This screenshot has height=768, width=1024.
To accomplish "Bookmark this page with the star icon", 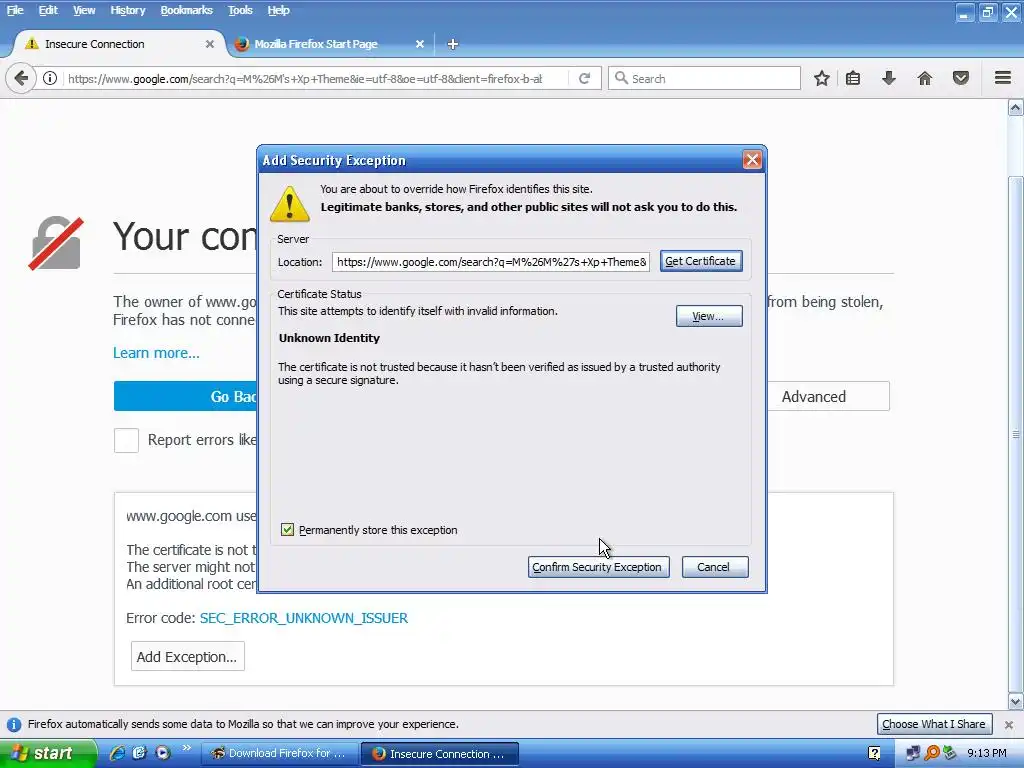I will 822,78.
